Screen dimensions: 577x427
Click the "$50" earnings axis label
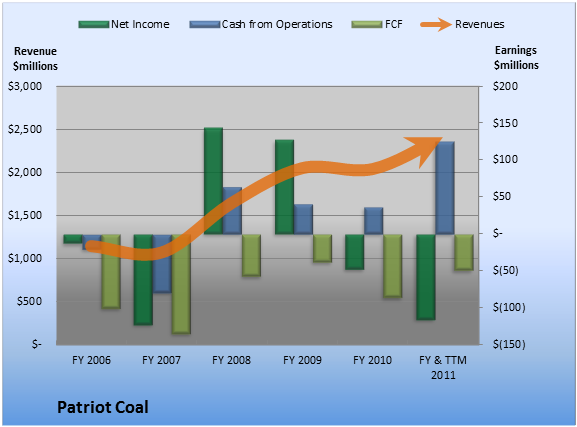502,196
